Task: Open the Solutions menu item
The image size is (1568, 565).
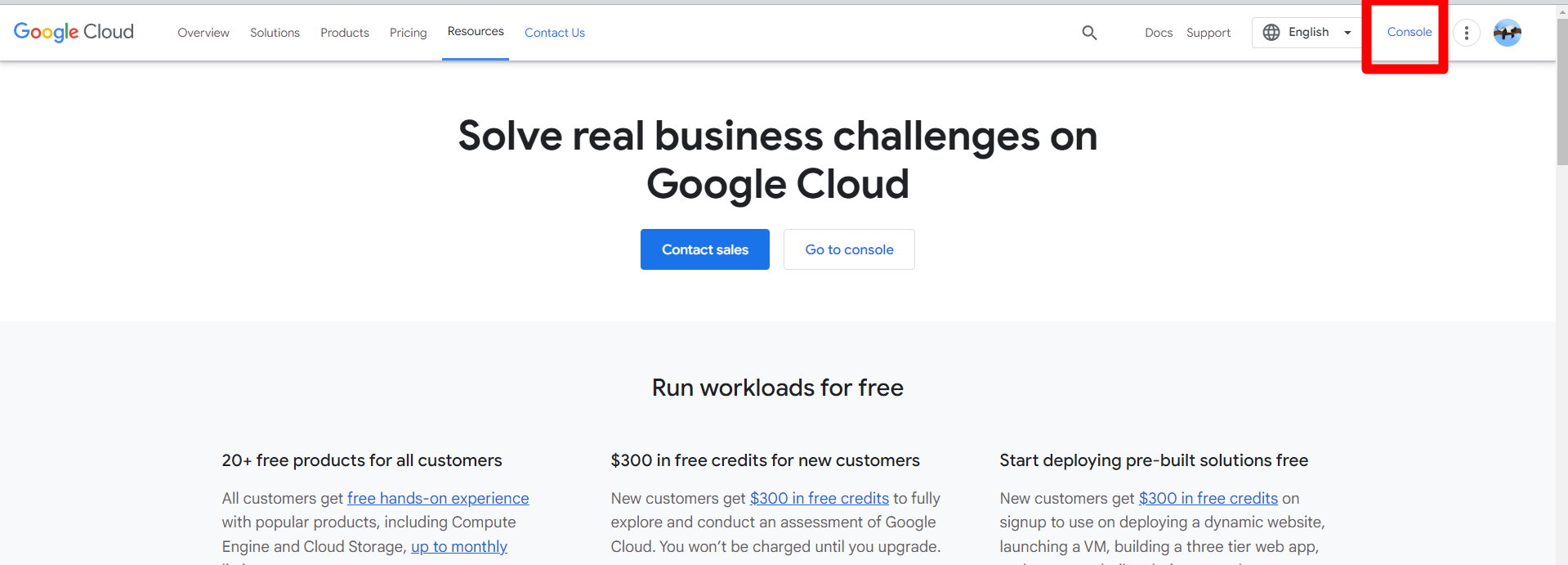Action: (x=275, y=33)
